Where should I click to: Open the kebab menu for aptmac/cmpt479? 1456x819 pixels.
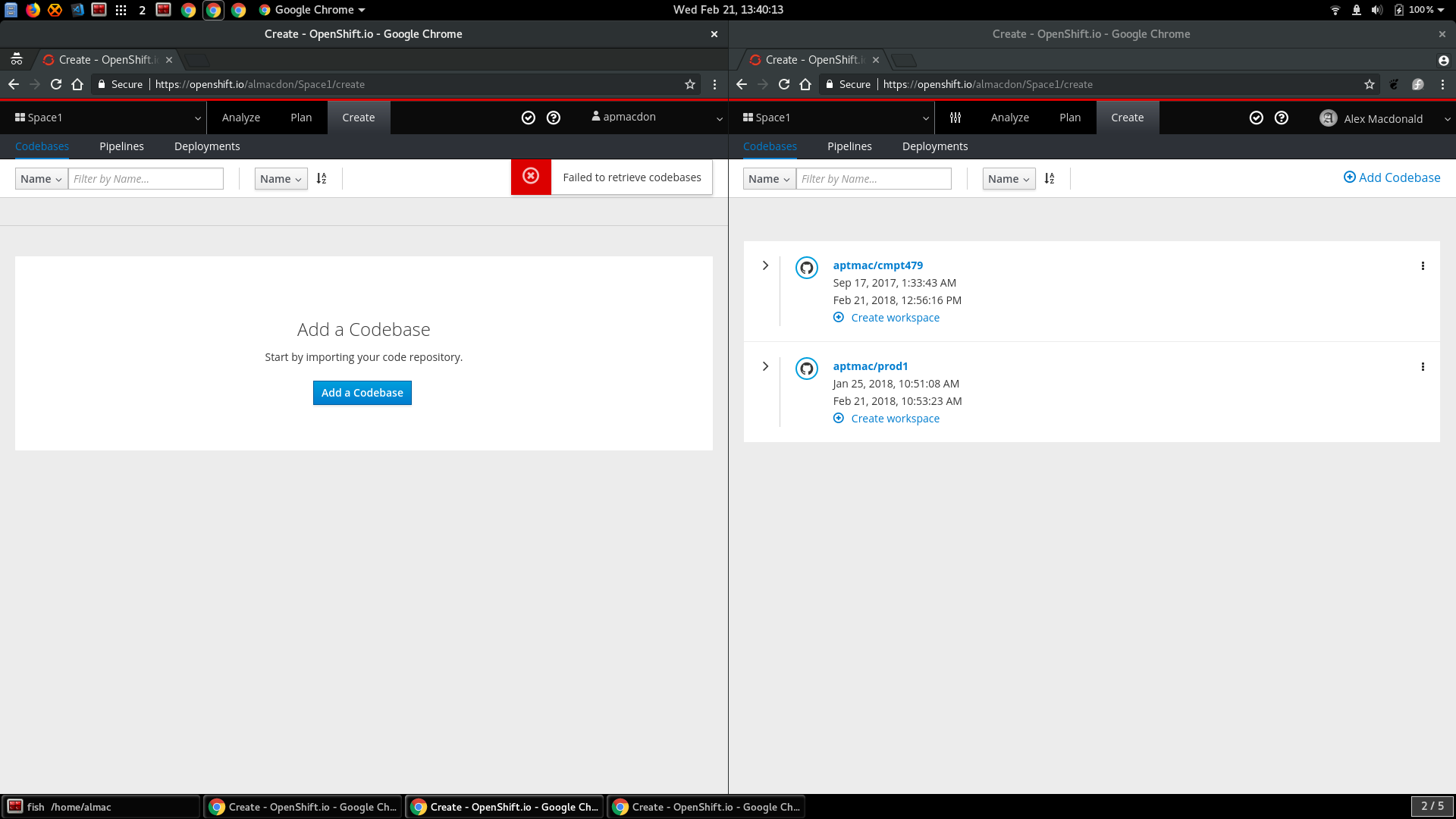pos(1423,266)
